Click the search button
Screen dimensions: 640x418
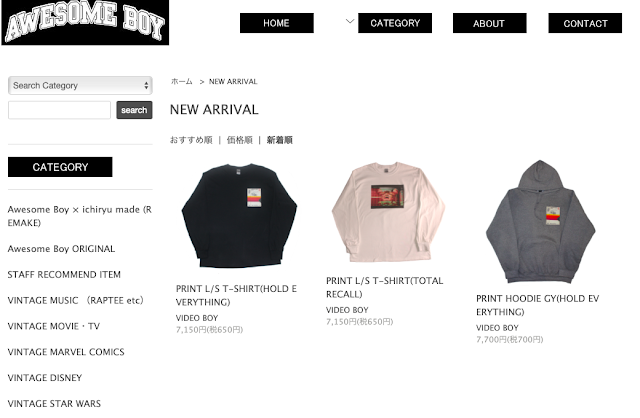click(134, 110)
